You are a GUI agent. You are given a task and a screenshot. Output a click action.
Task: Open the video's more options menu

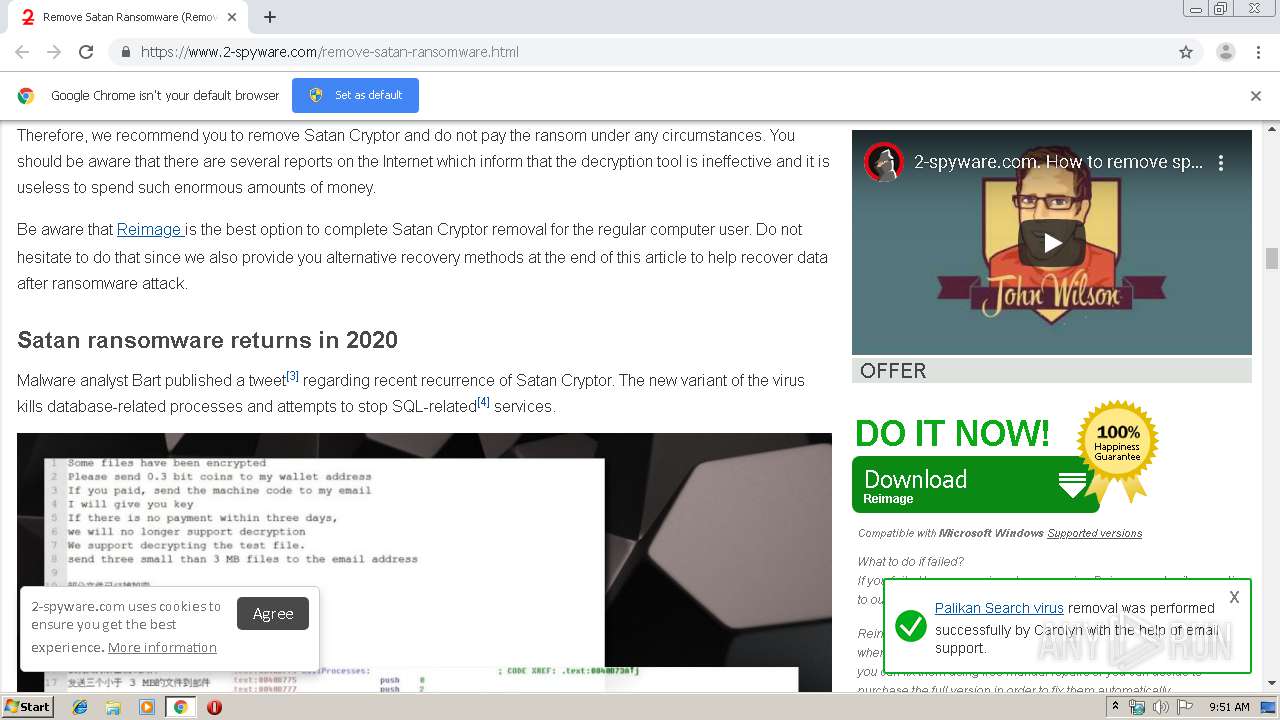point(1221,162)
